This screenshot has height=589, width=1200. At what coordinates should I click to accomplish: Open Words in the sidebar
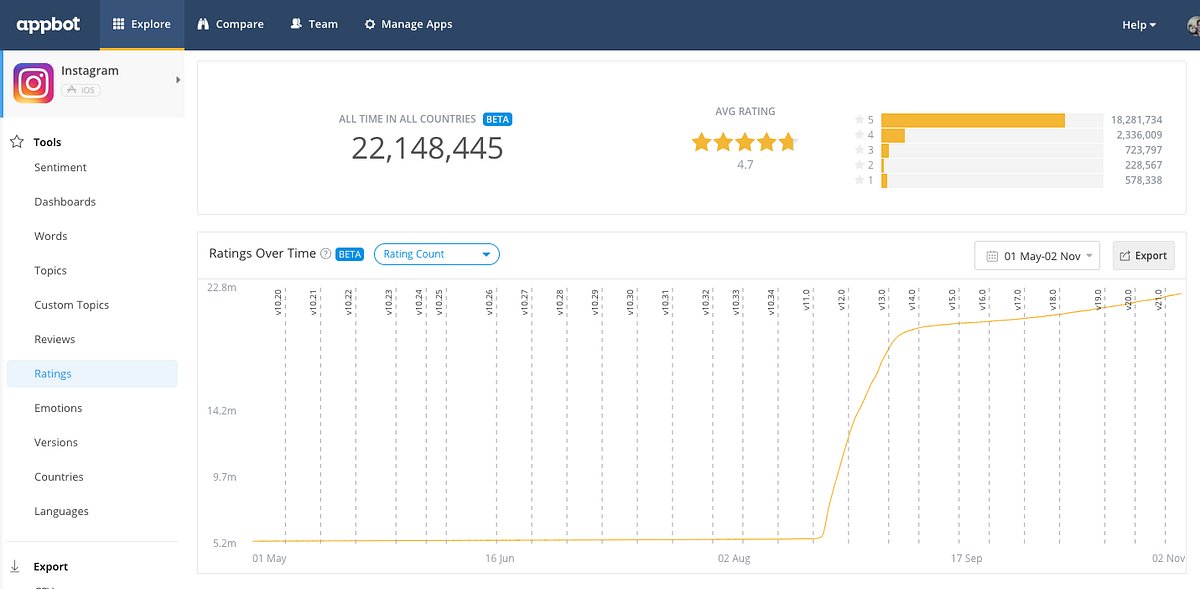[51, 236]
